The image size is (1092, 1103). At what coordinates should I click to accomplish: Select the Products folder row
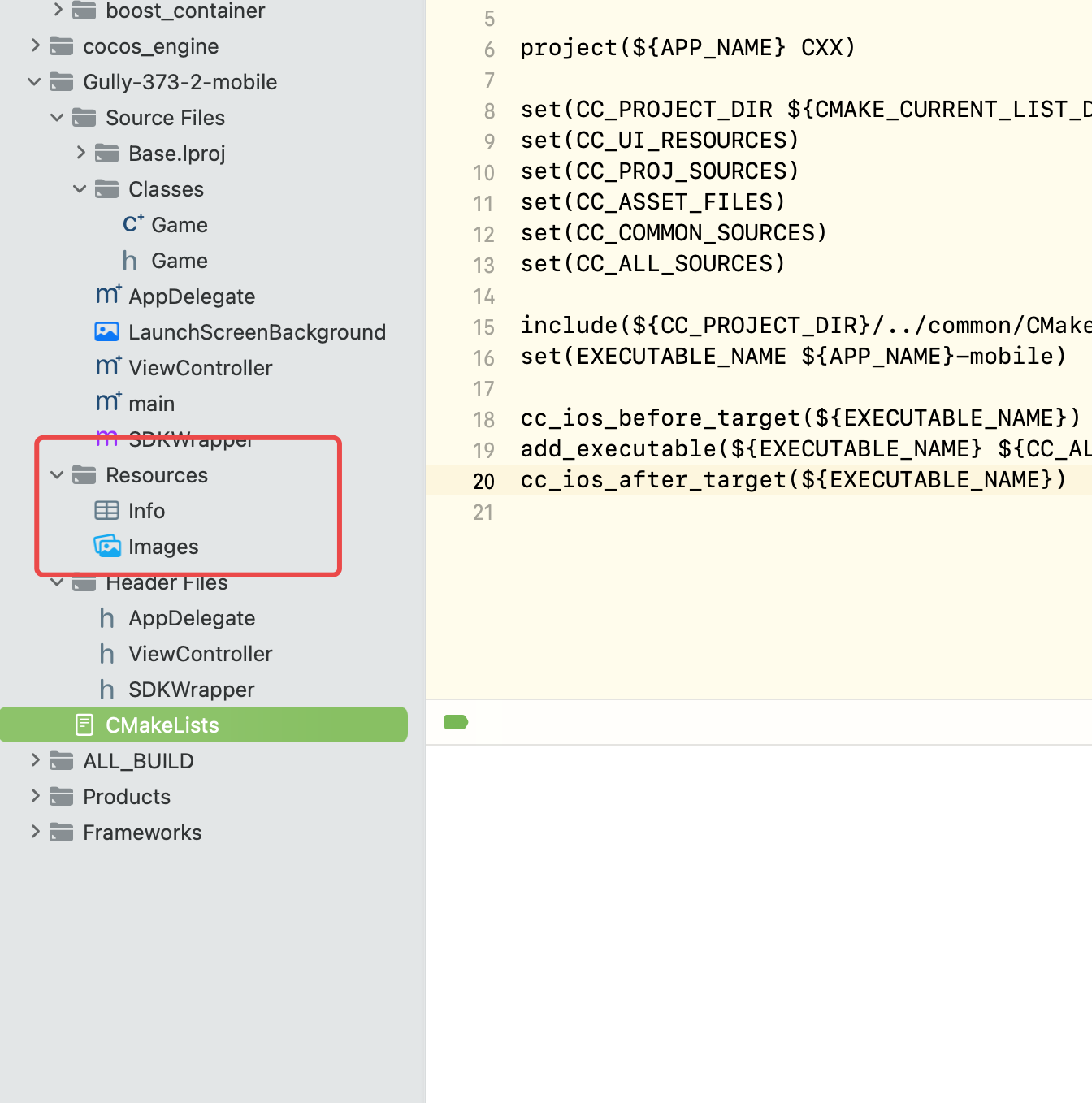(127, 797)
